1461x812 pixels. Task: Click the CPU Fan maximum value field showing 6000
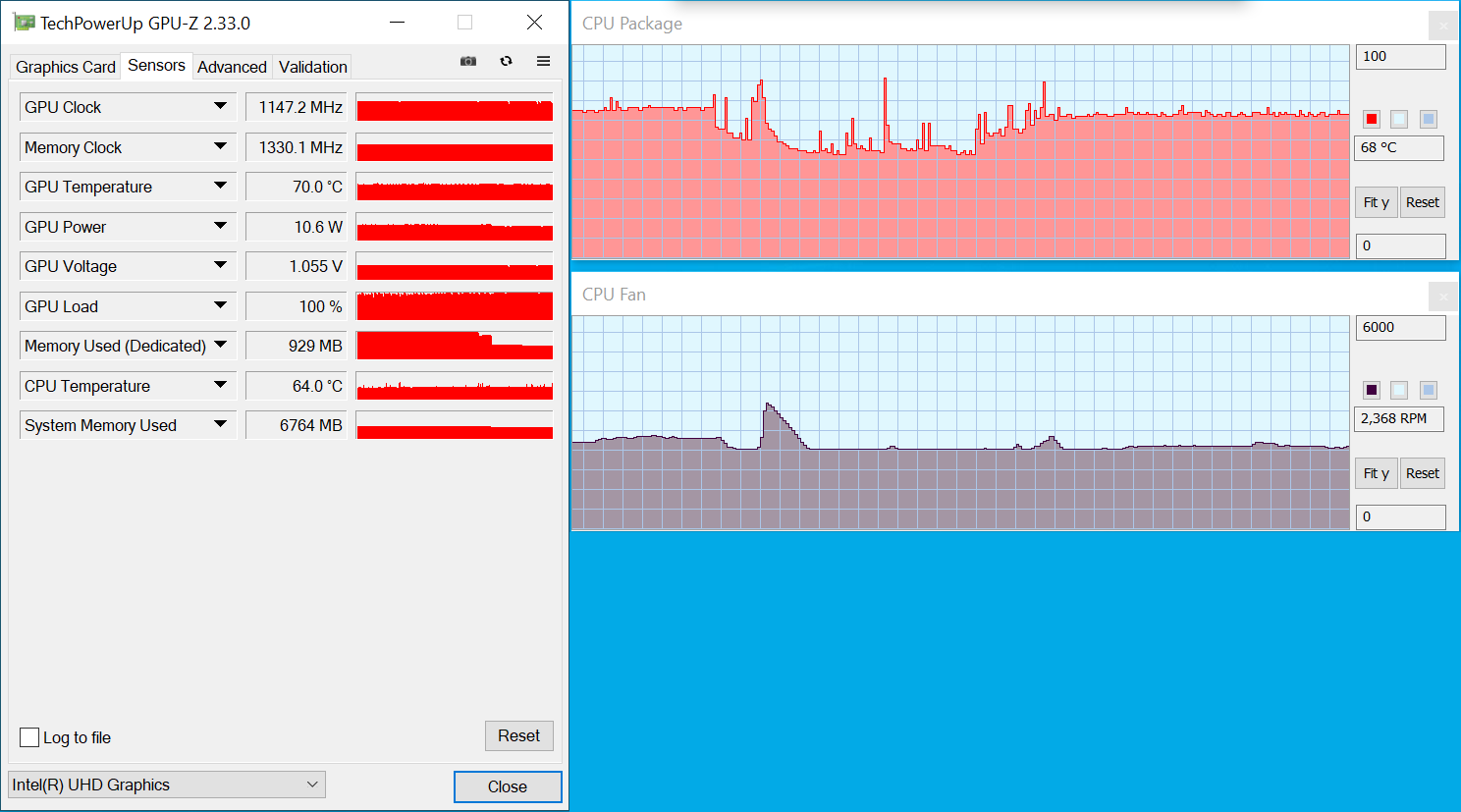[x=1399, y=328]
